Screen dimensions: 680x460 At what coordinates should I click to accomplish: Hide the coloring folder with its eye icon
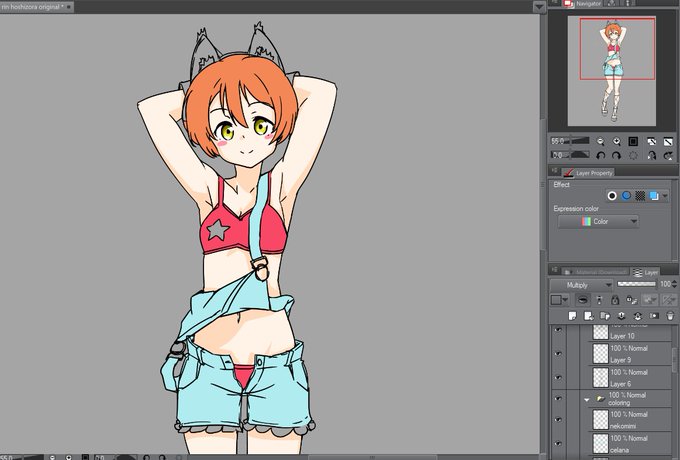point(558,398)
